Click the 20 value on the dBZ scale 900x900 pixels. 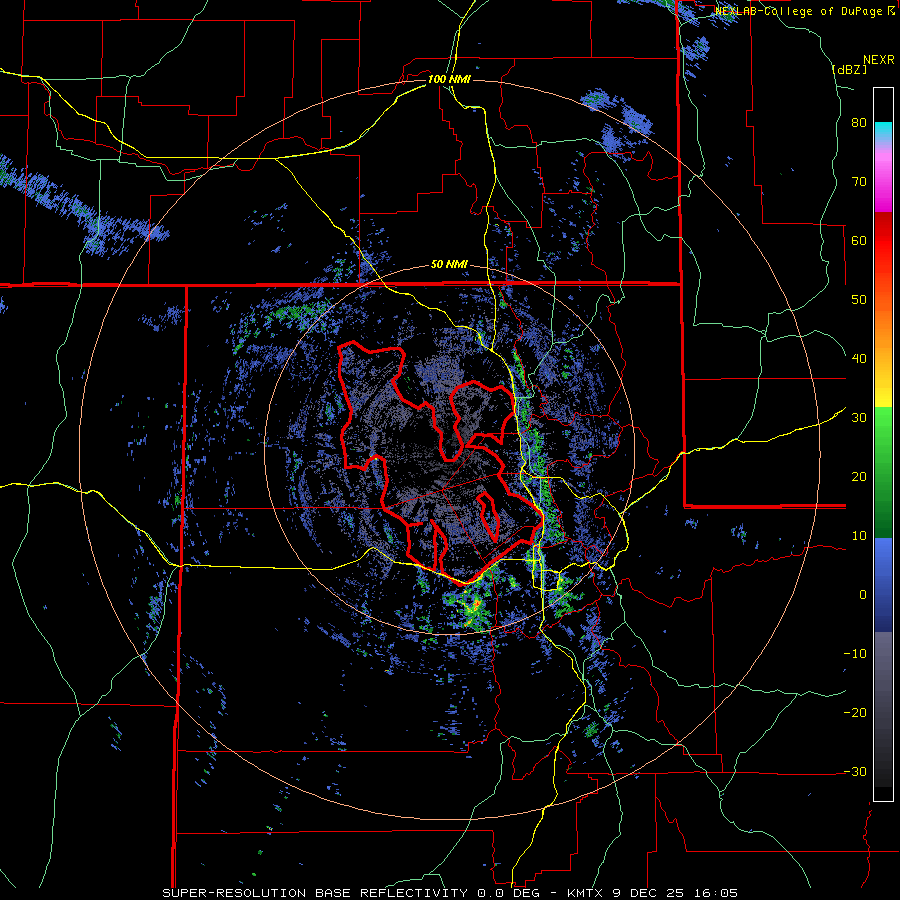[859, 476]
